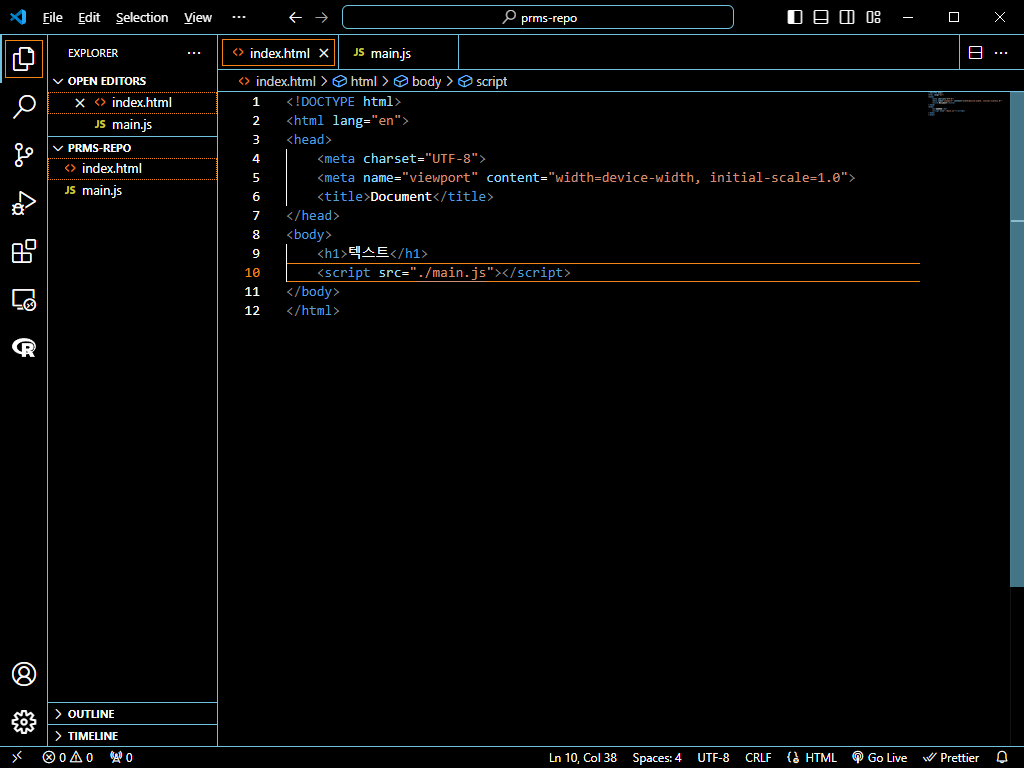Open the Manage settings gear
Image resolution: width=1024 pixels, height=768 pixels.
24,721
